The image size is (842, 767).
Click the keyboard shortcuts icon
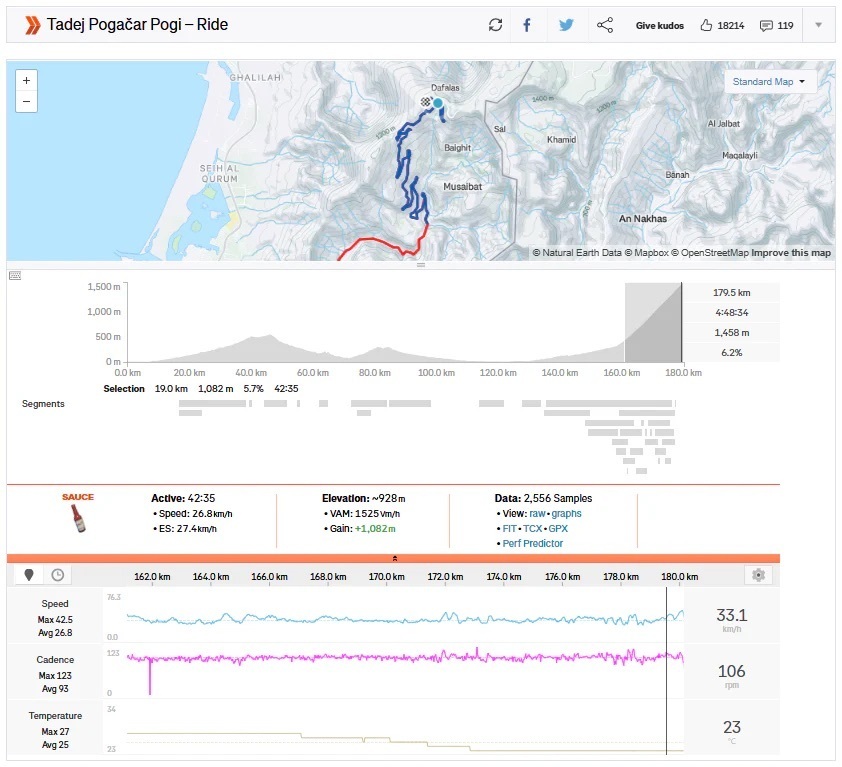[15, 276]
